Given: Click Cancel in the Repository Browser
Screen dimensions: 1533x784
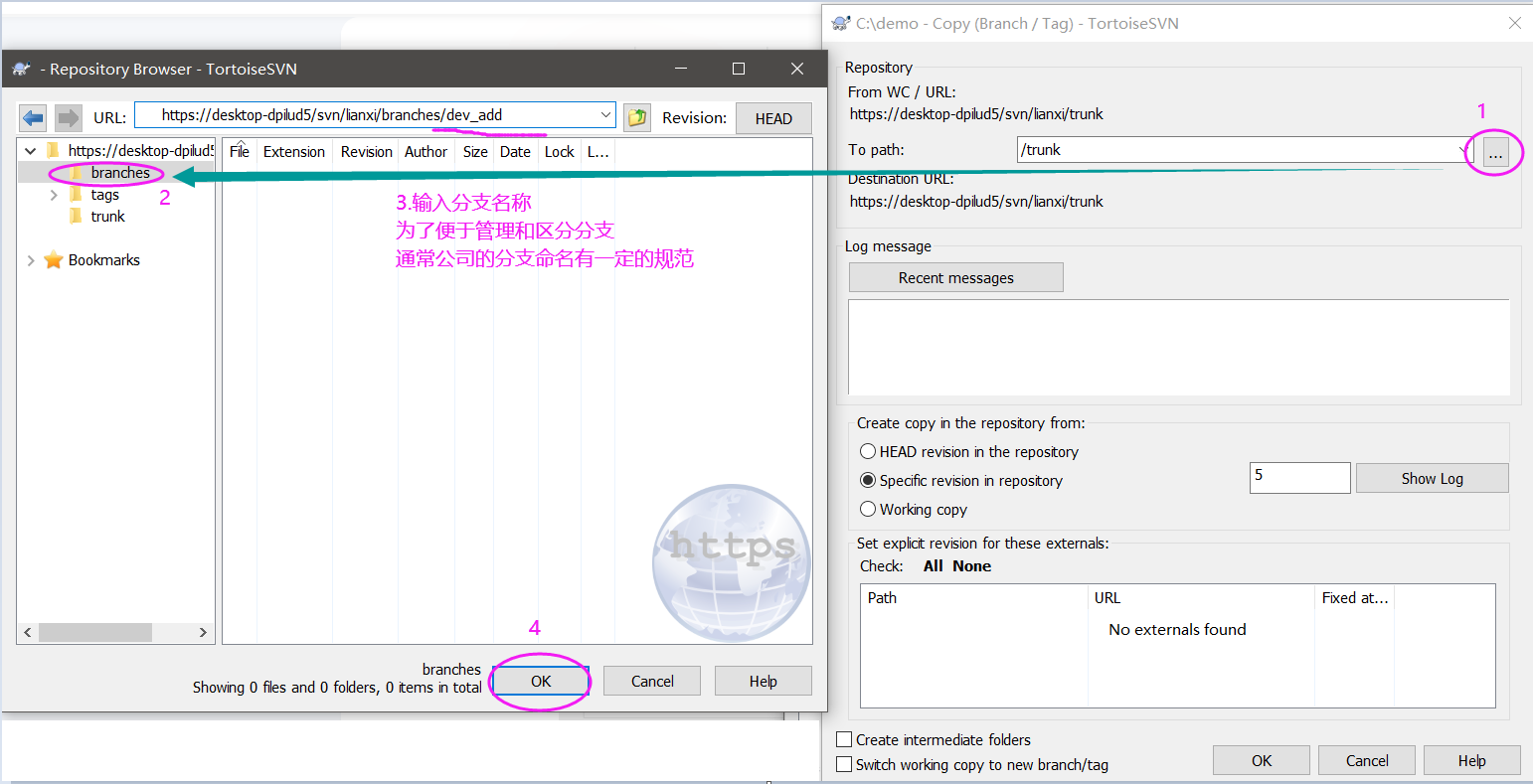Looking at the screenshot, I should (652, 681).
